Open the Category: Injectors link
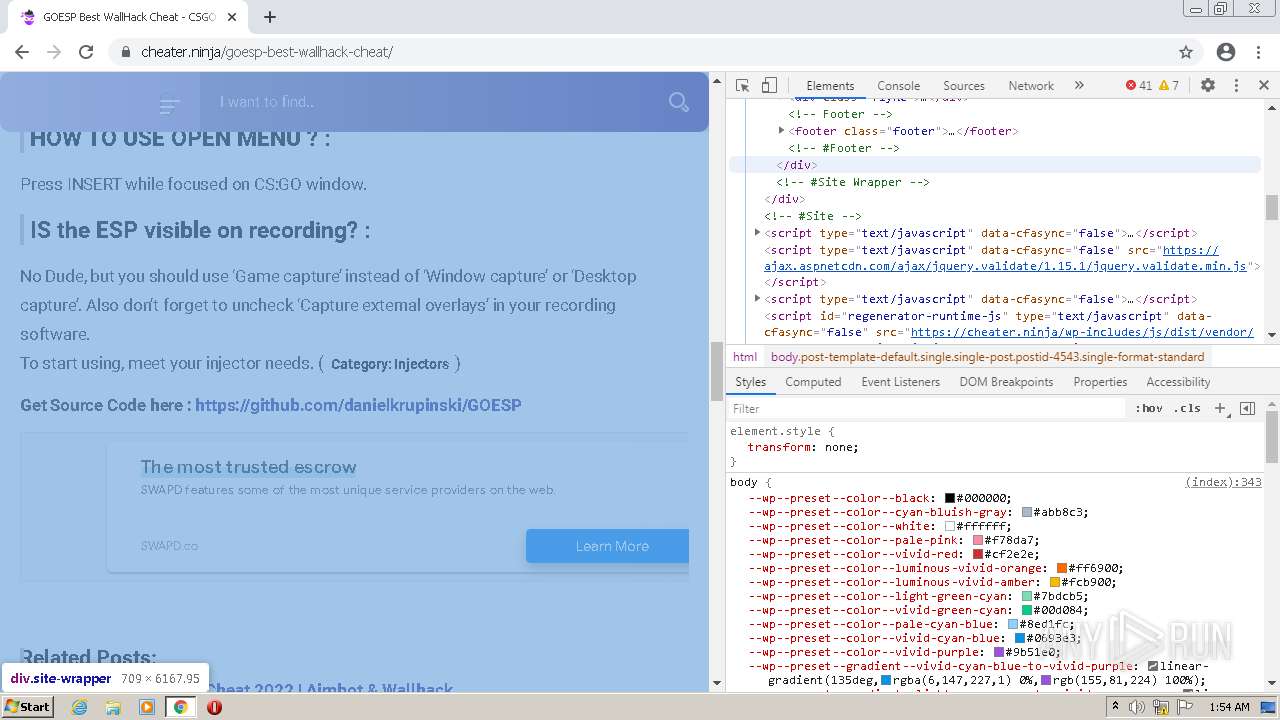The image size is (1280, 720). 390,364
